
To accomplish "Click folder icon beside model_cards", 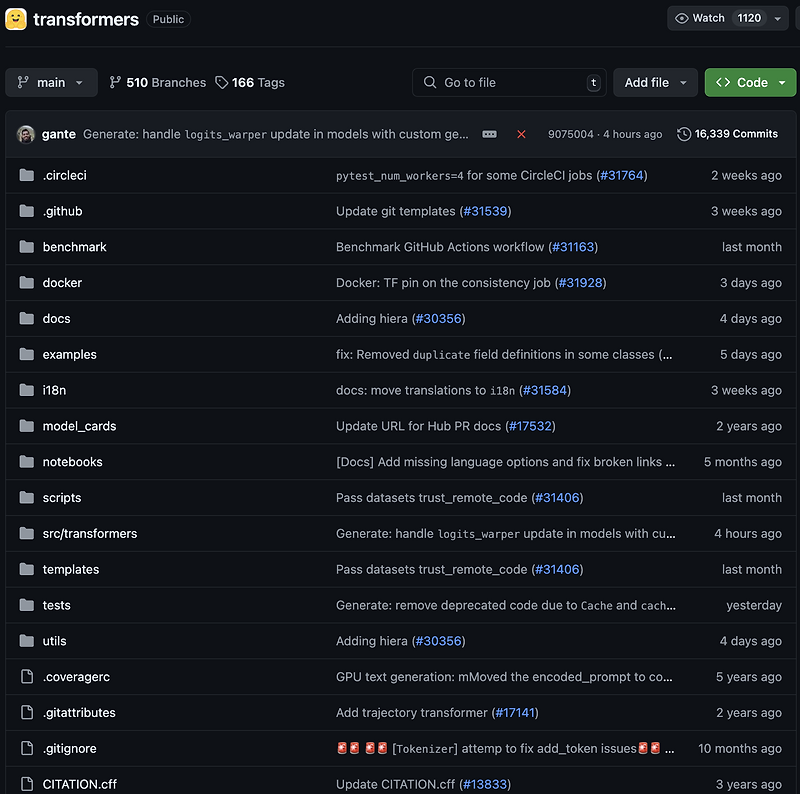I will click(27, 426).
